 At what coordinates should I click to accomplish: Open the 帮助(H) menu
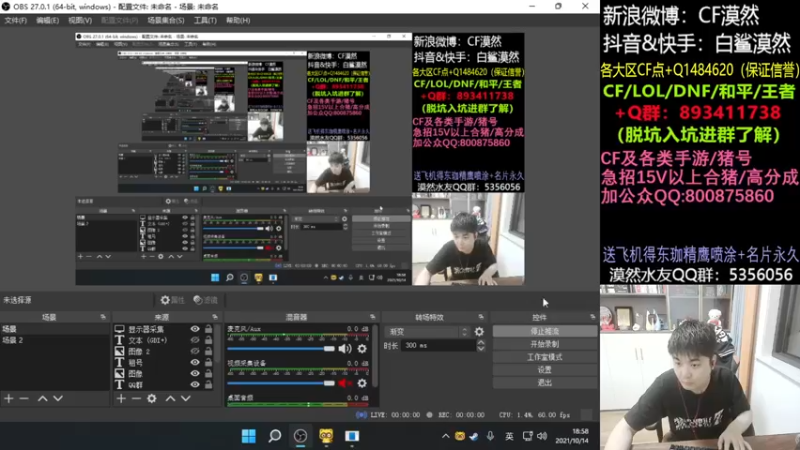pyautogui.click(x=238, y=20)
